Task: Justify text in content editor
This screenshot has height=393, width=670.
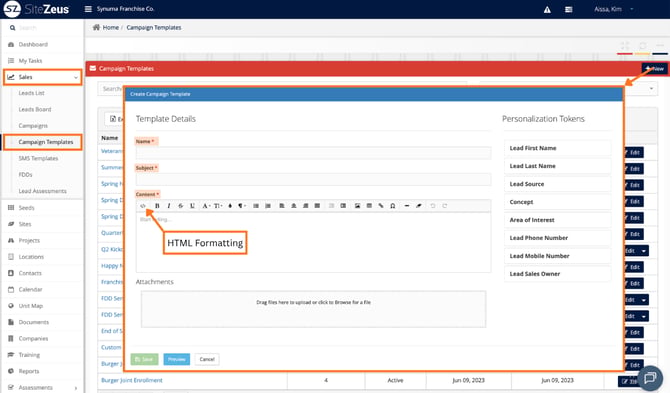Action: point(317,206)
